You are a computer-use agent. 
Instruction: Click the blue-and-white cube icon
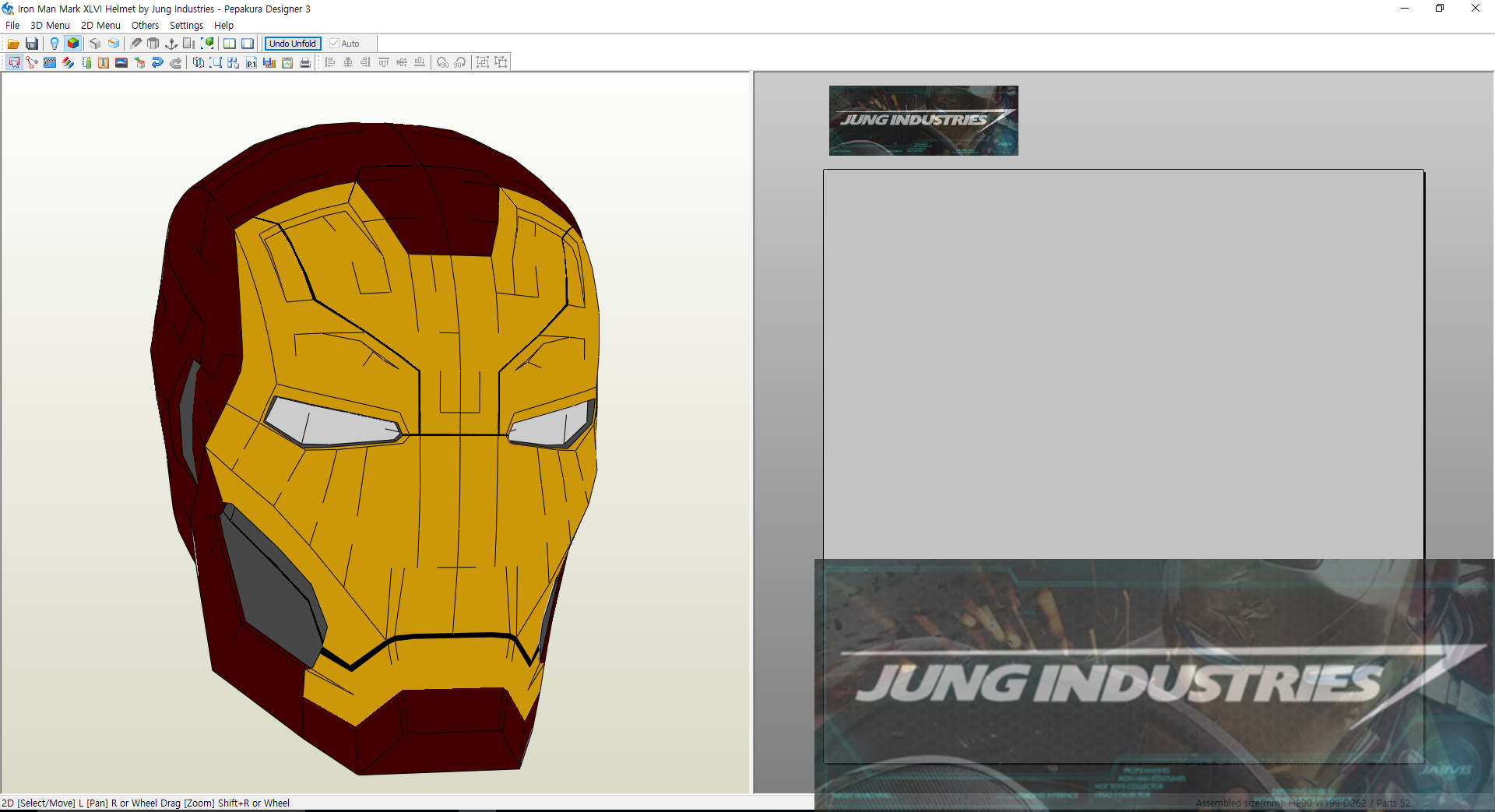click(x=114, y=44)
